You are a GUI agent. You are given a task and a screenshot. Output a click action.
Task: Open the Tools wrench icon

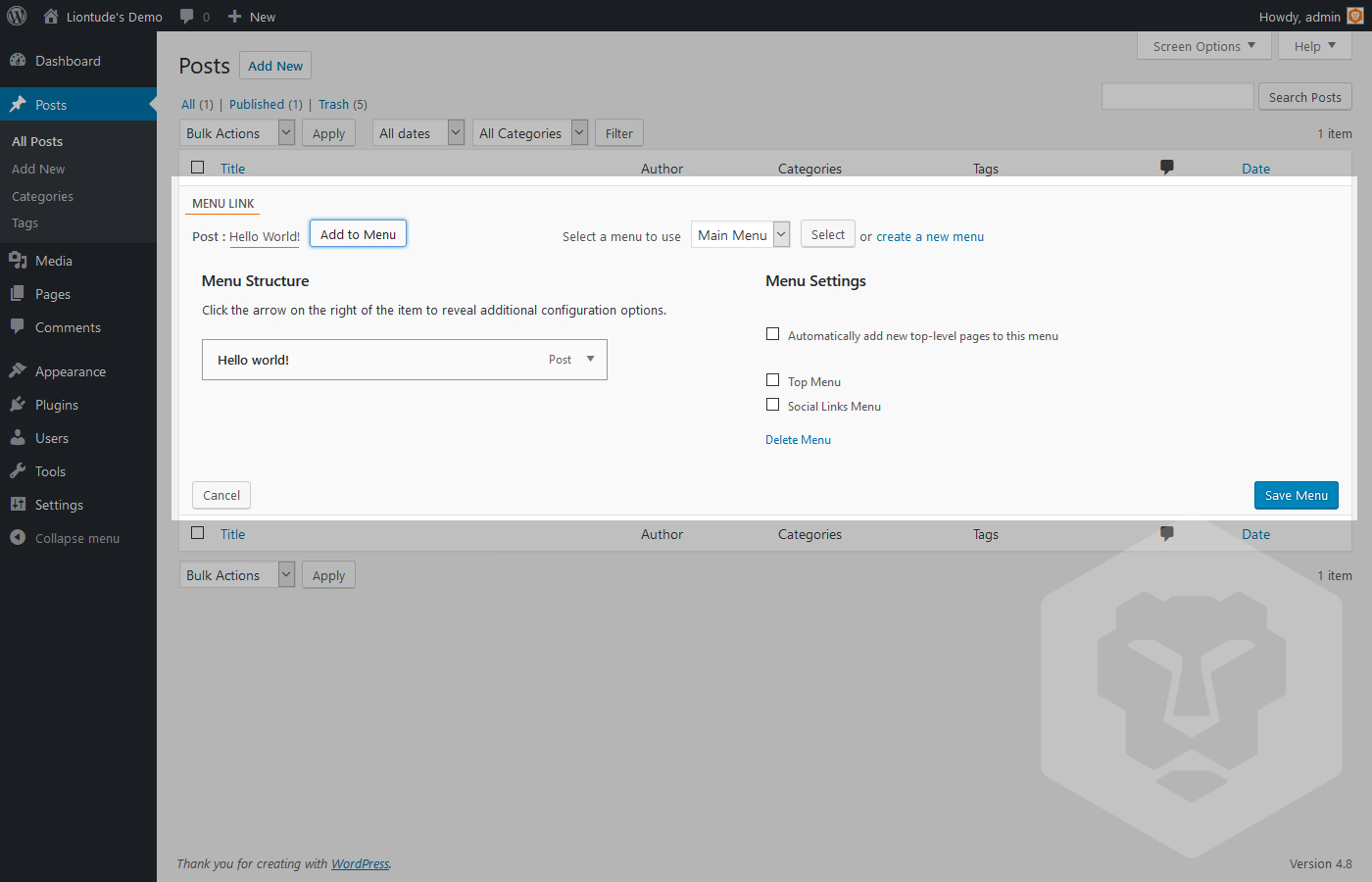tap(18, 471)
